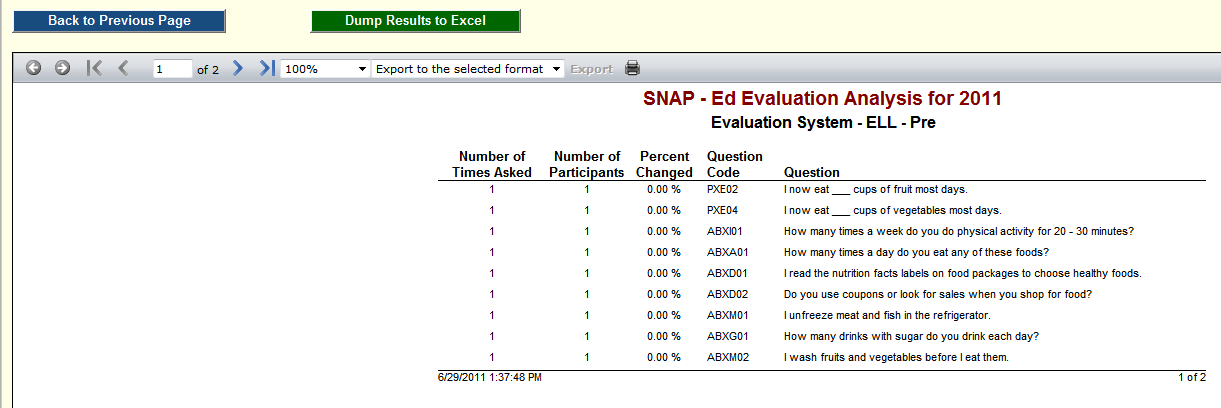The image size is (1221, 408).
Task: Click the round forward navigation arrow icon
Action: click(62, 68)
